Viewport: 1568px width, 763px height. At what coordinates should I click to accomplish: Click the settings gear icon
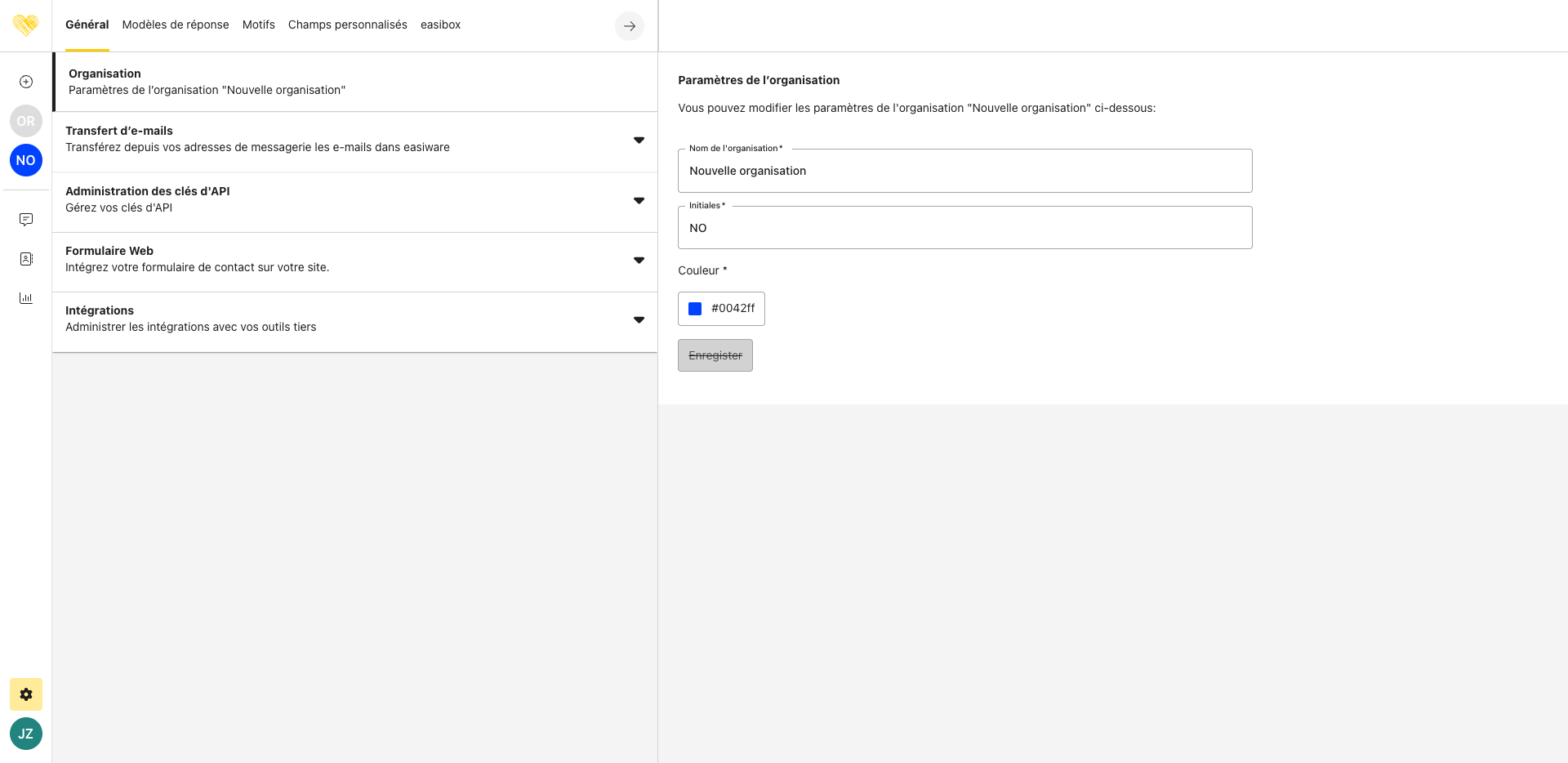pos(26,694)
